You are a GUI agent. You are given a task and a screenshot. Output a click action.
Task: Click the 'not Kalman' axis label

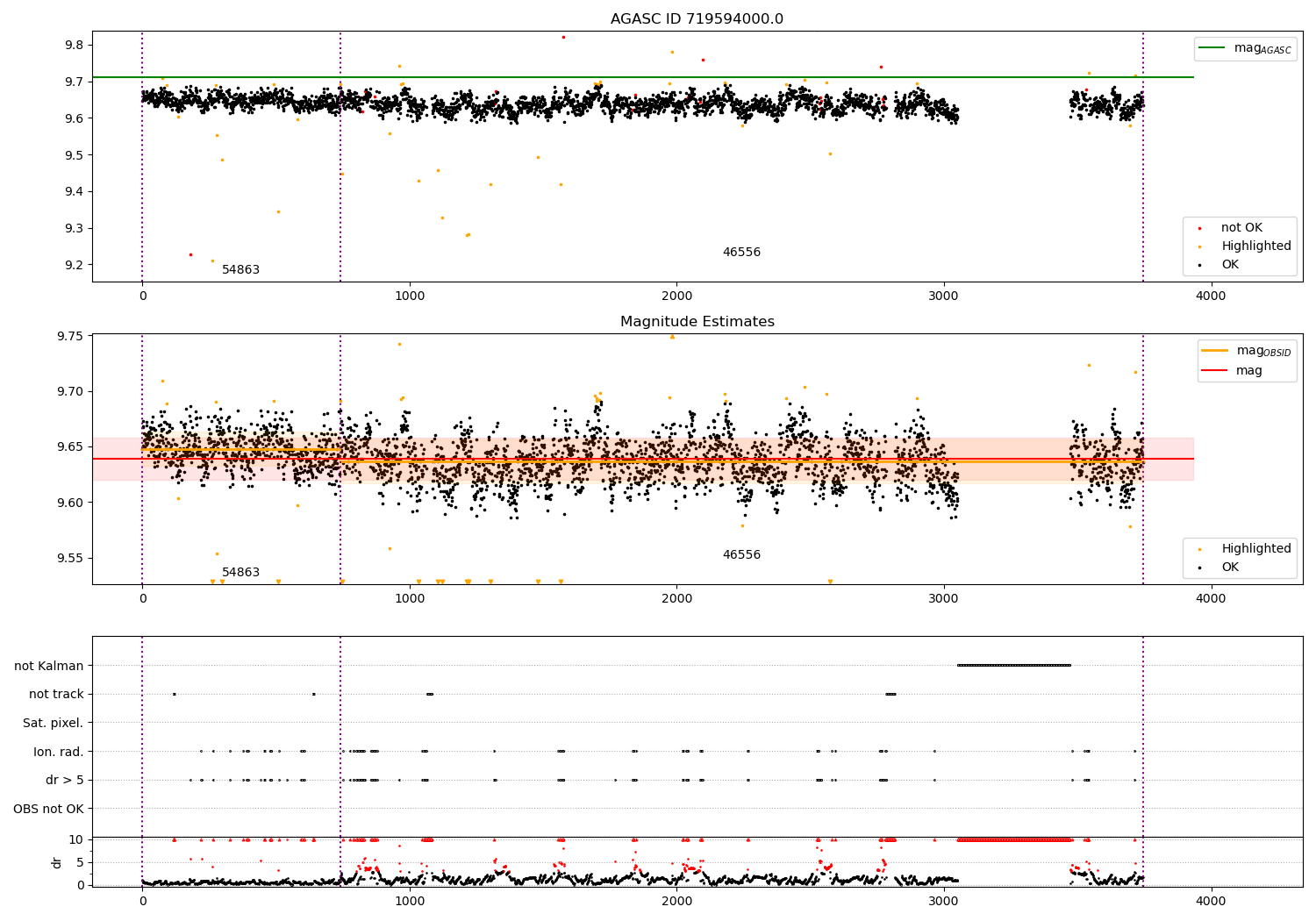click(x=49, y=666)
